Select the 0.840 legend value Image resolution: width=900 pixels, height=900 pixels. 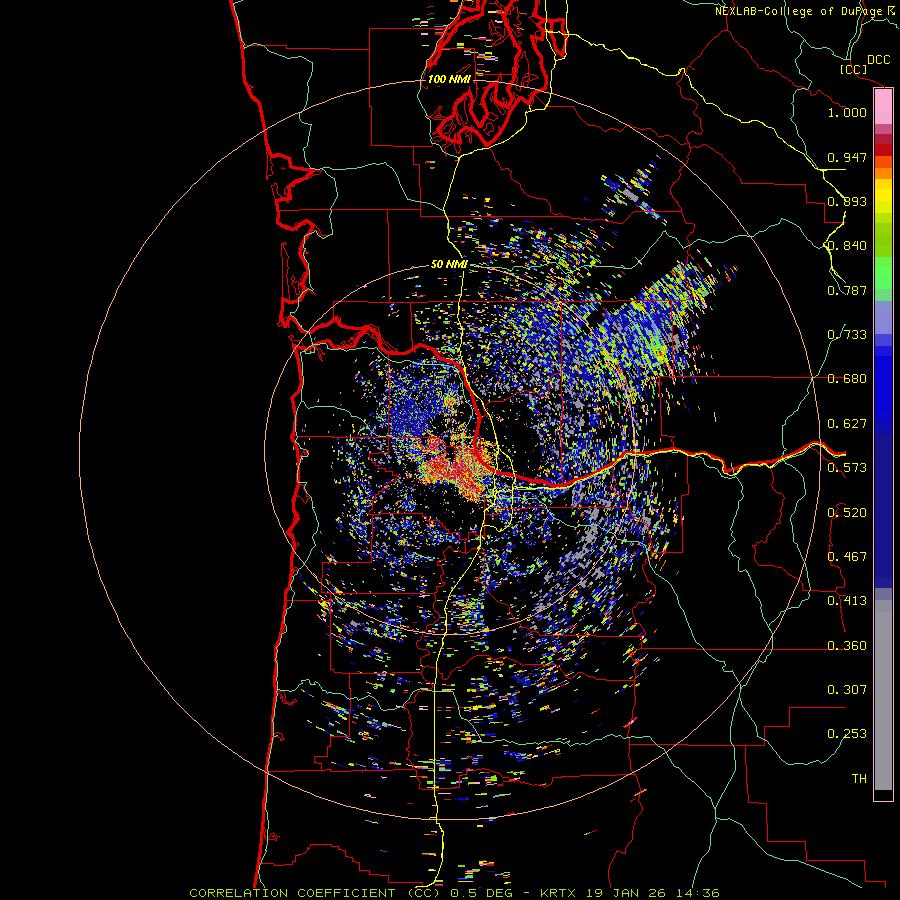(x=847, y=246)
